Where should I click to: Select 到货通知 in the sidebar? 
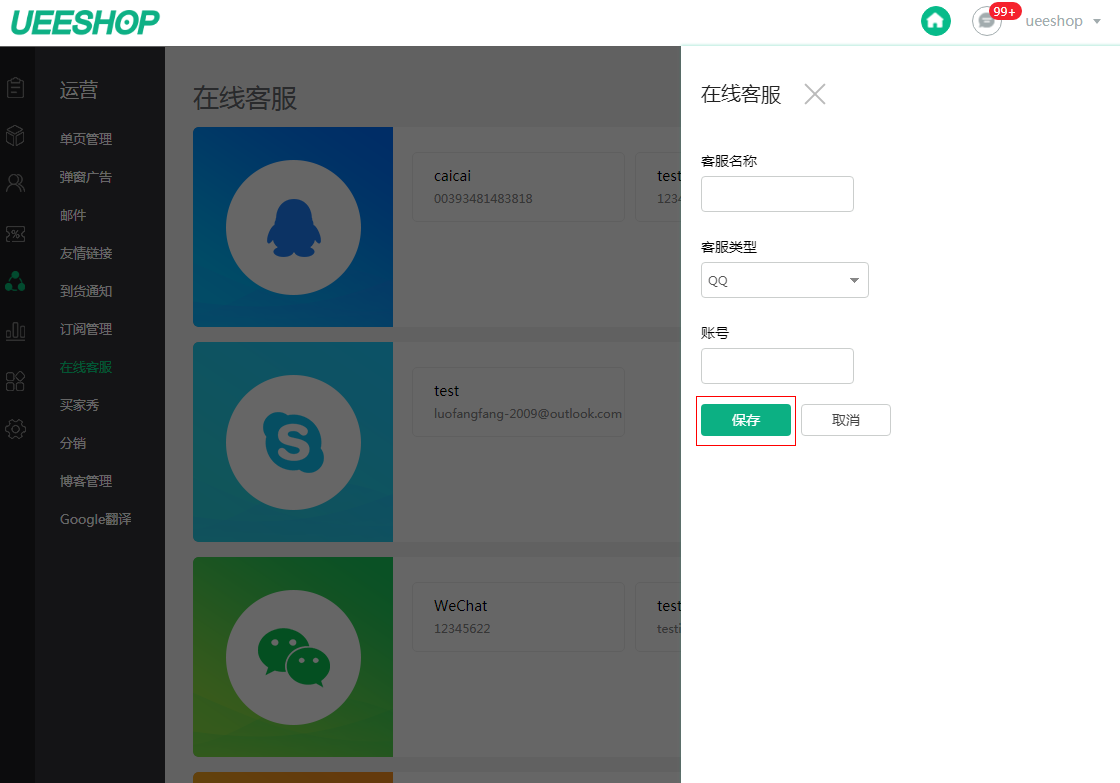coord(86,291)
